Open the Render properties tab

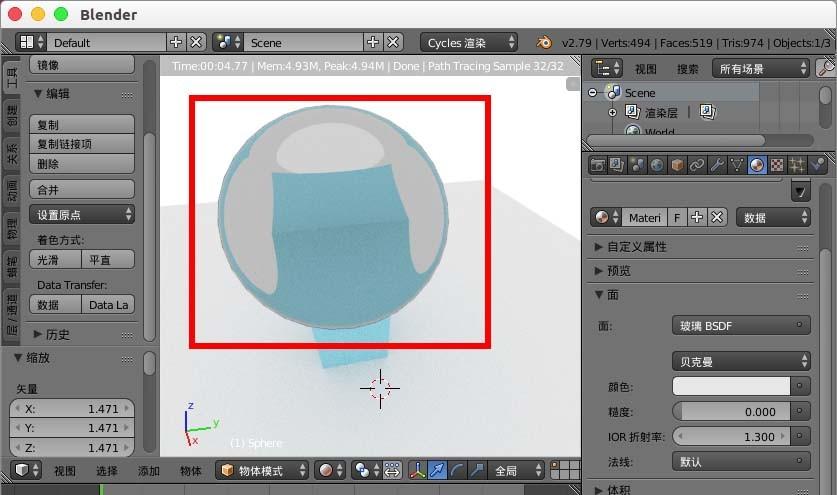coord(598,165)
